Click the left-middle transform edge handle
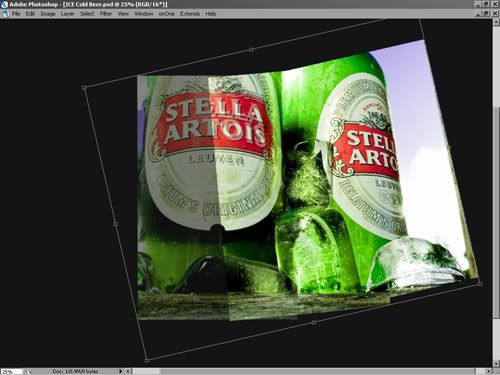The width and height of the screenshot is (500, 375). coord(115,224)
